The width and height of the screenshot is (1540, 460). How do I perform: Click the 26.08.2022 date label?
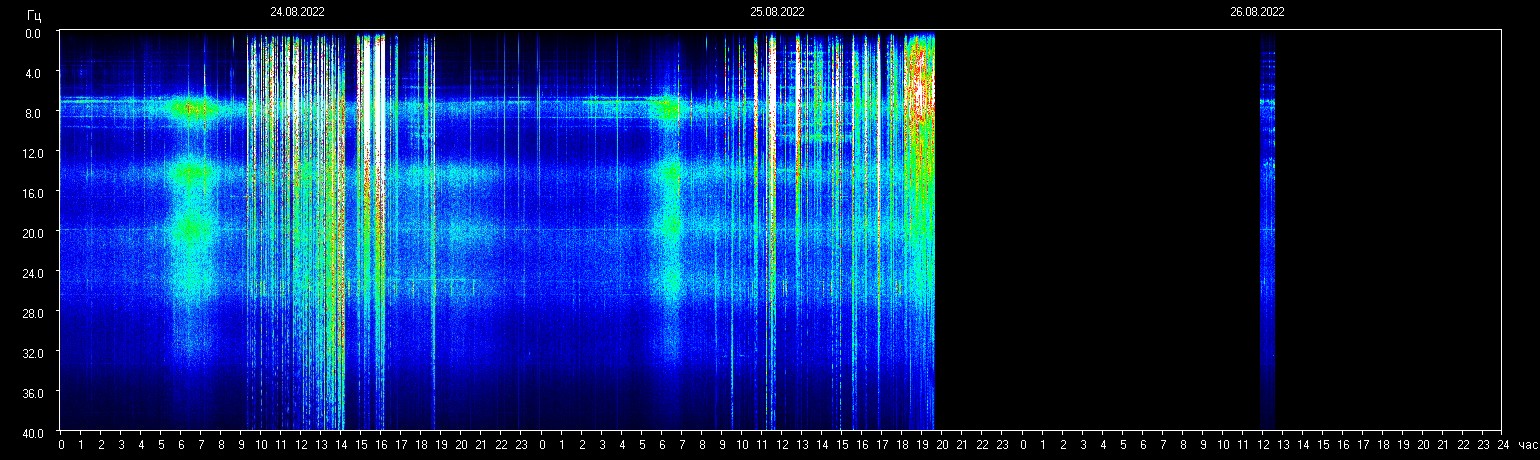click(x=1257, y=12)
